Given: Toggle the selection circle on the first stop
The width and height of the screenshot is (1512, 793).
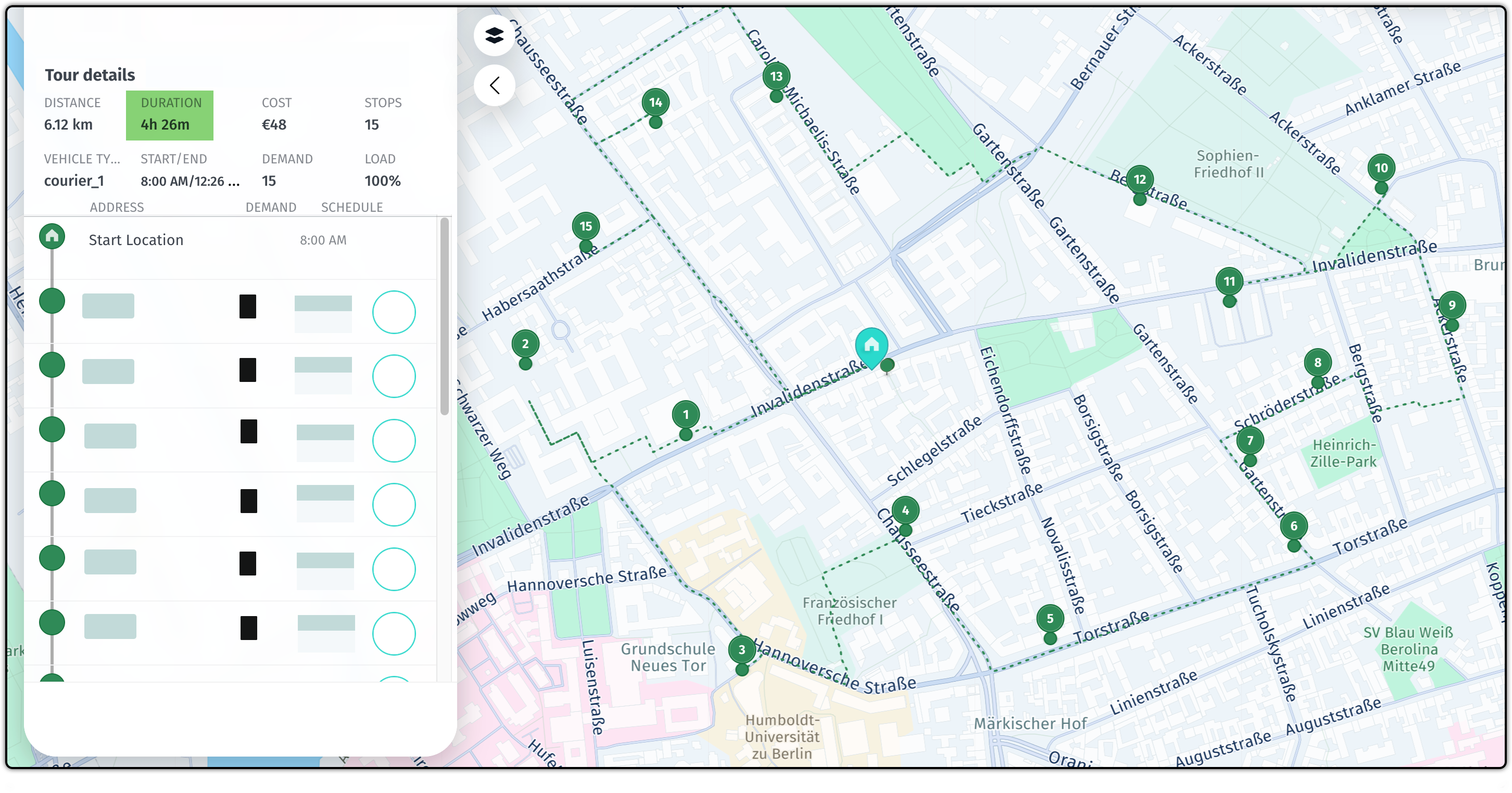Looking at the screenshot, I should tap(395, 312).
